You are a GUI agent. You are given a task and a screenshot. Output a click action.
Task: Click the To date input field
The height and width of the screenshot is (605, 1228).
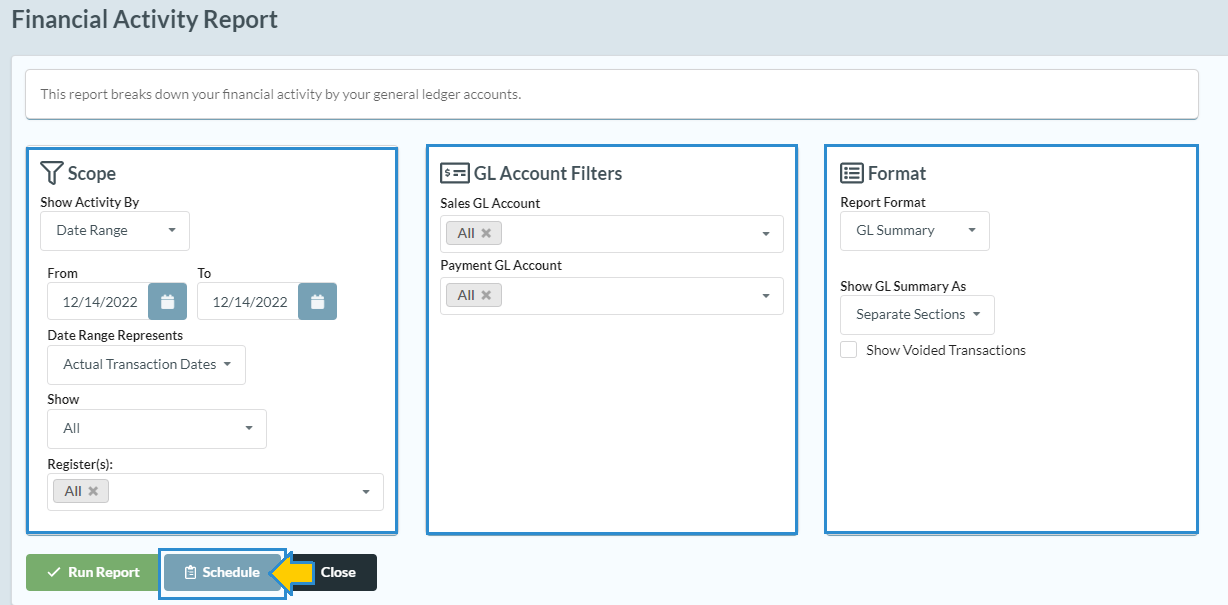249,302
